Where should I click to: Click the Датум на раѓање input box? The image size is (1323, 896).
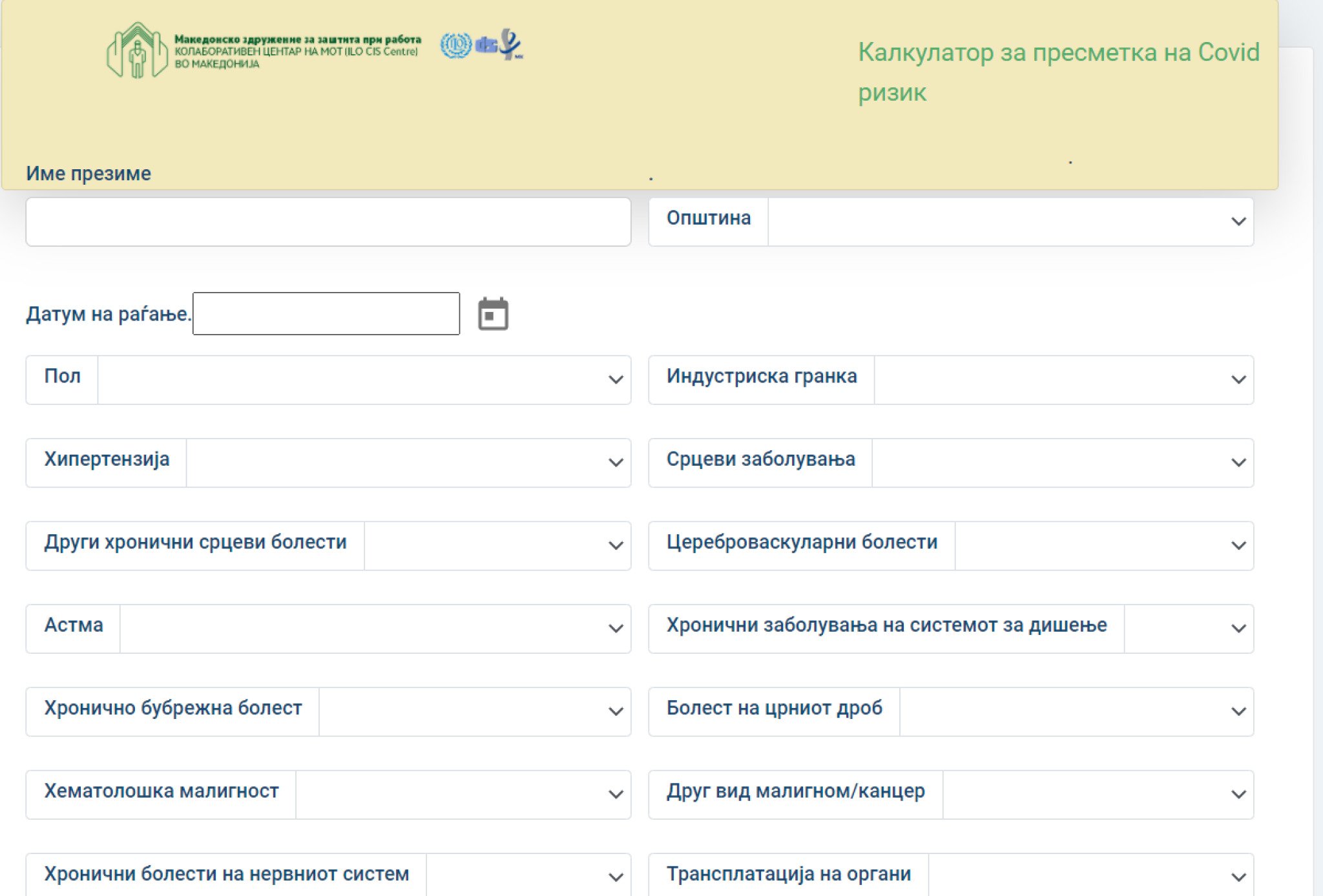click(x=326, y=314)
